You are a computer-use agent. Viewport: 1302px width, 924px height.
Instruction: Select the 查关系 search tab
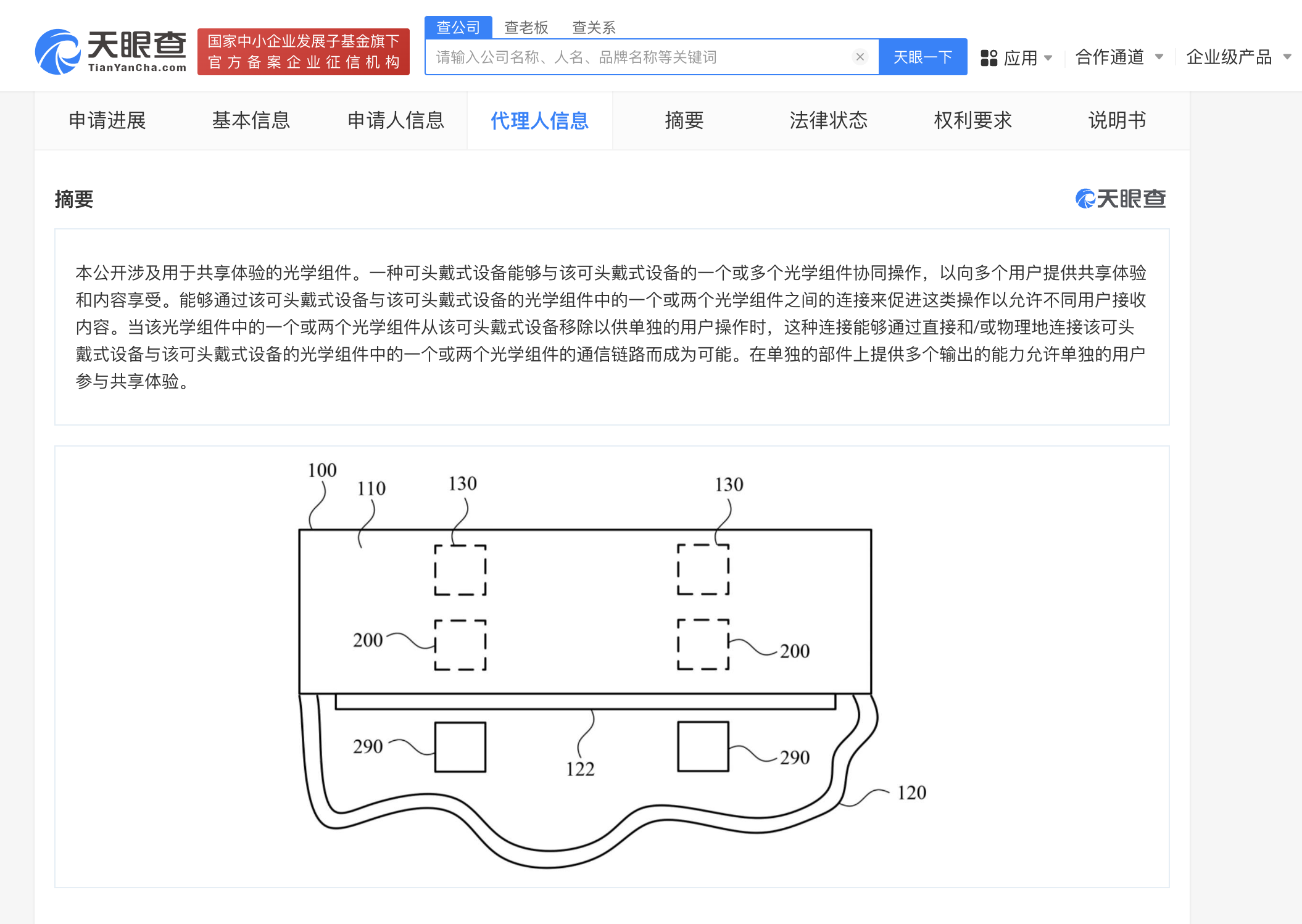coord(594,27)
